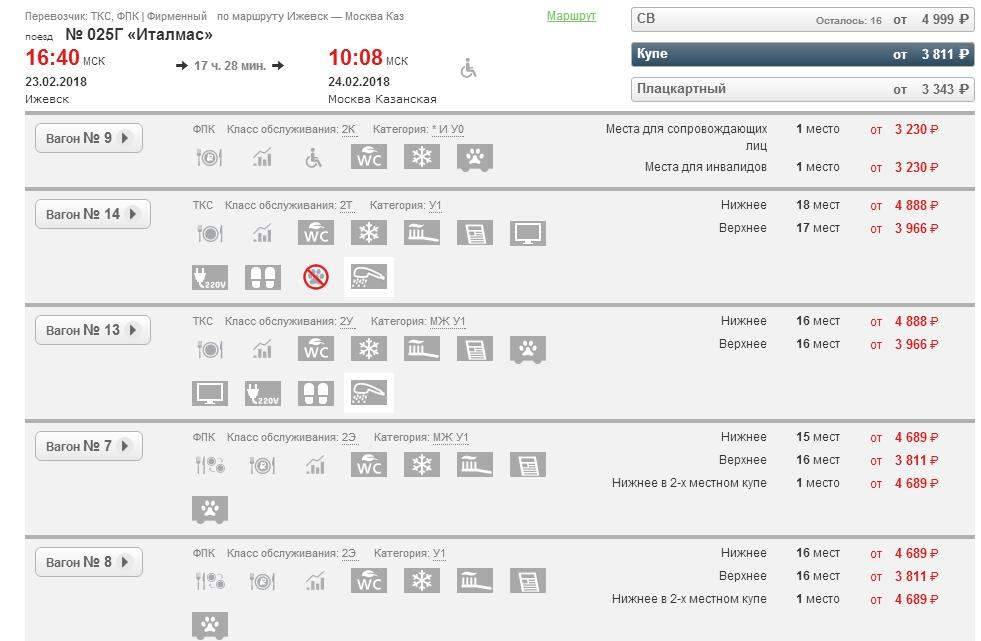Screen dimensions: 981x641
Task: Click pets allowed paw icon in wagon 13
Action: pyautogui.click(x=528, y=350)
